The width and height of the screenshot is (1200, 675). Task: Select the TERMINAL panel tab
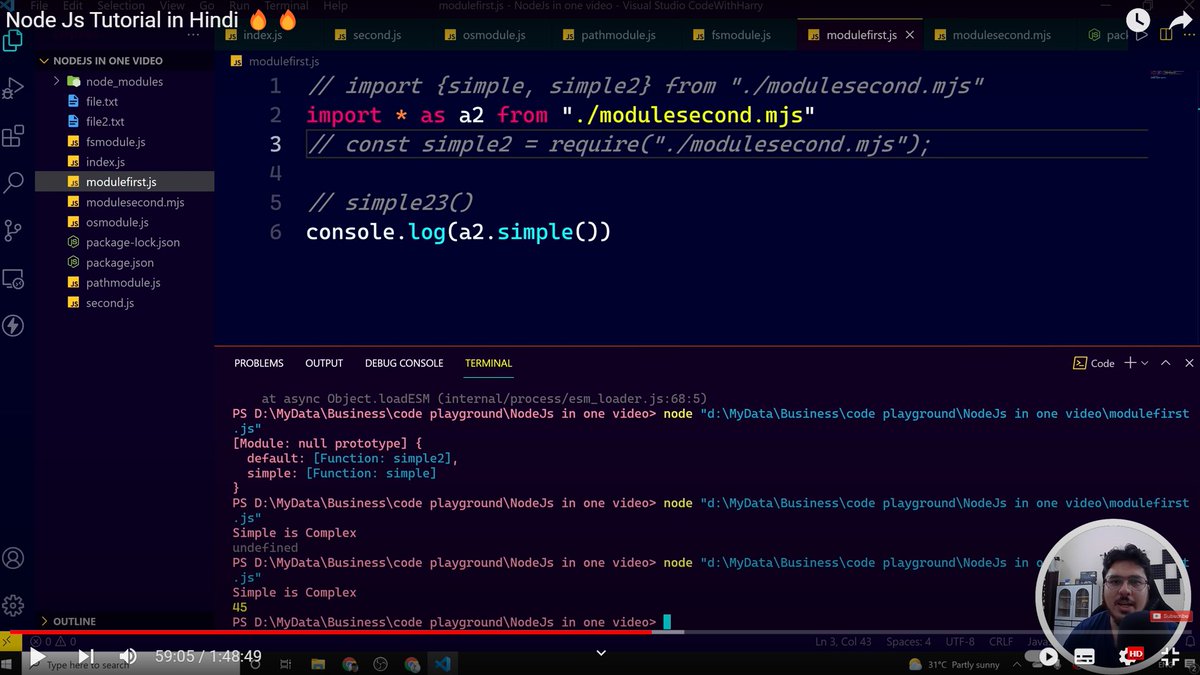pyautogui.click(x=488, y=363)
